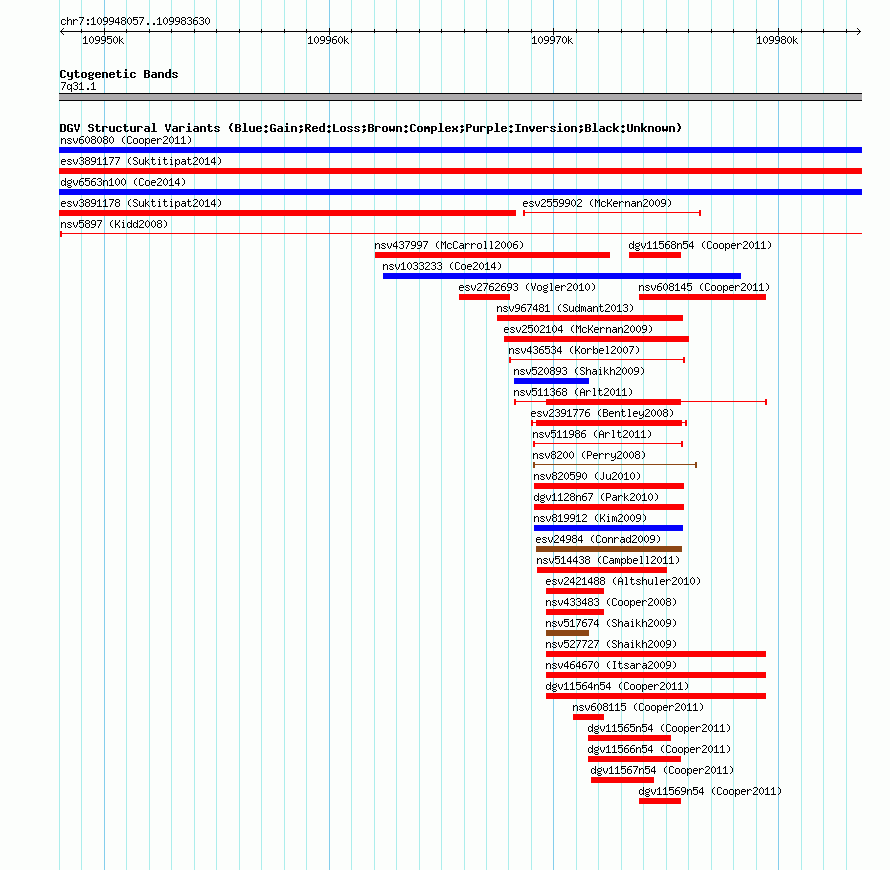Open dgv11566n54 (Cooper2011) label
The width and height of the screenshot is (890, 870).
pos(659,749)
